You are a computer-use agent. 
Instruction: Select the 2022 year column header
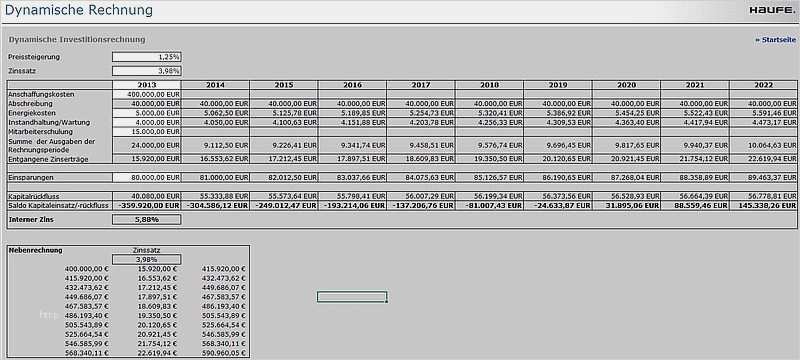763,85
